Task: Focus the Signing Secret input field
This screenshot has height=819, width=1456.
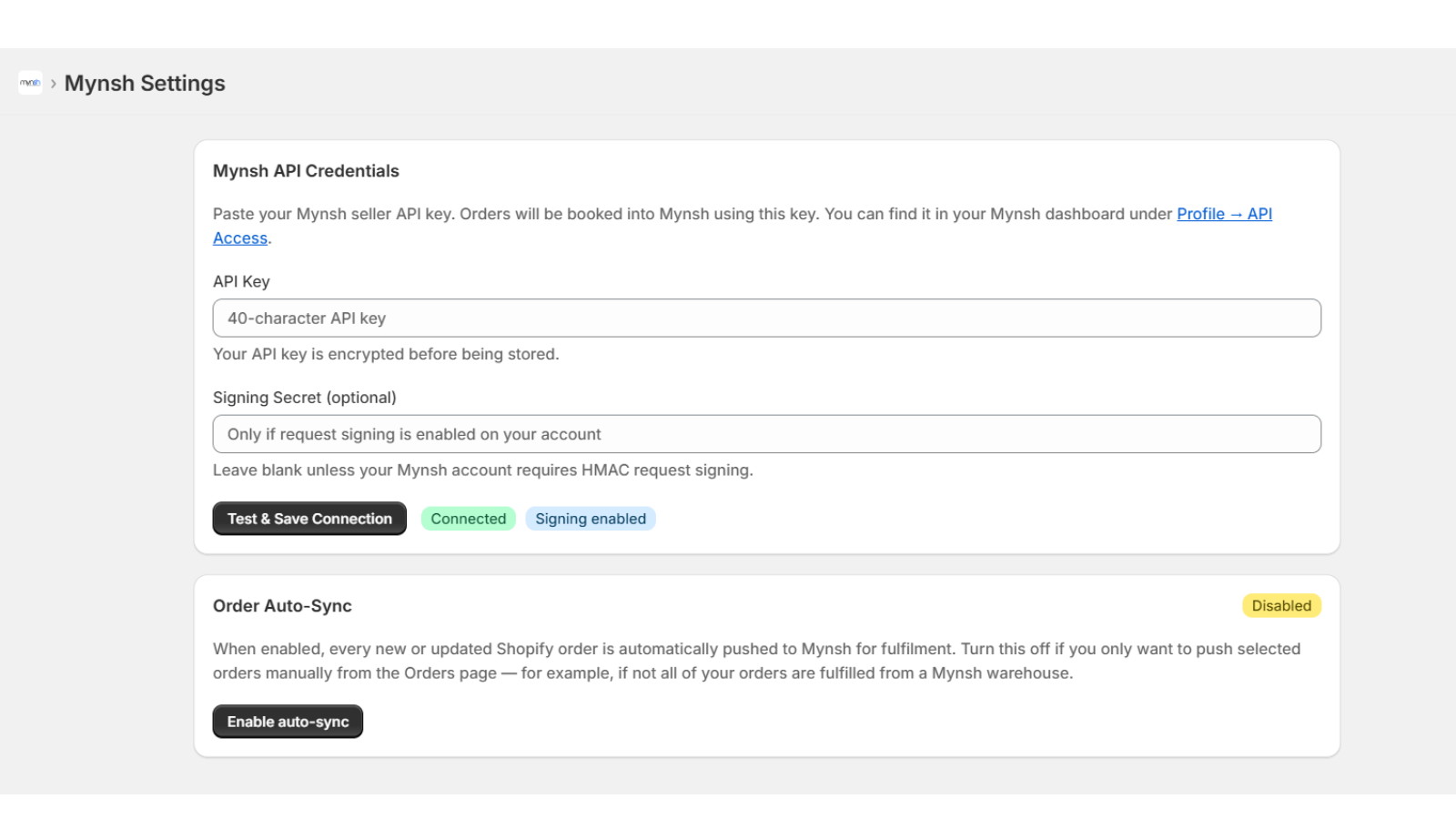Action: point(767,434)
